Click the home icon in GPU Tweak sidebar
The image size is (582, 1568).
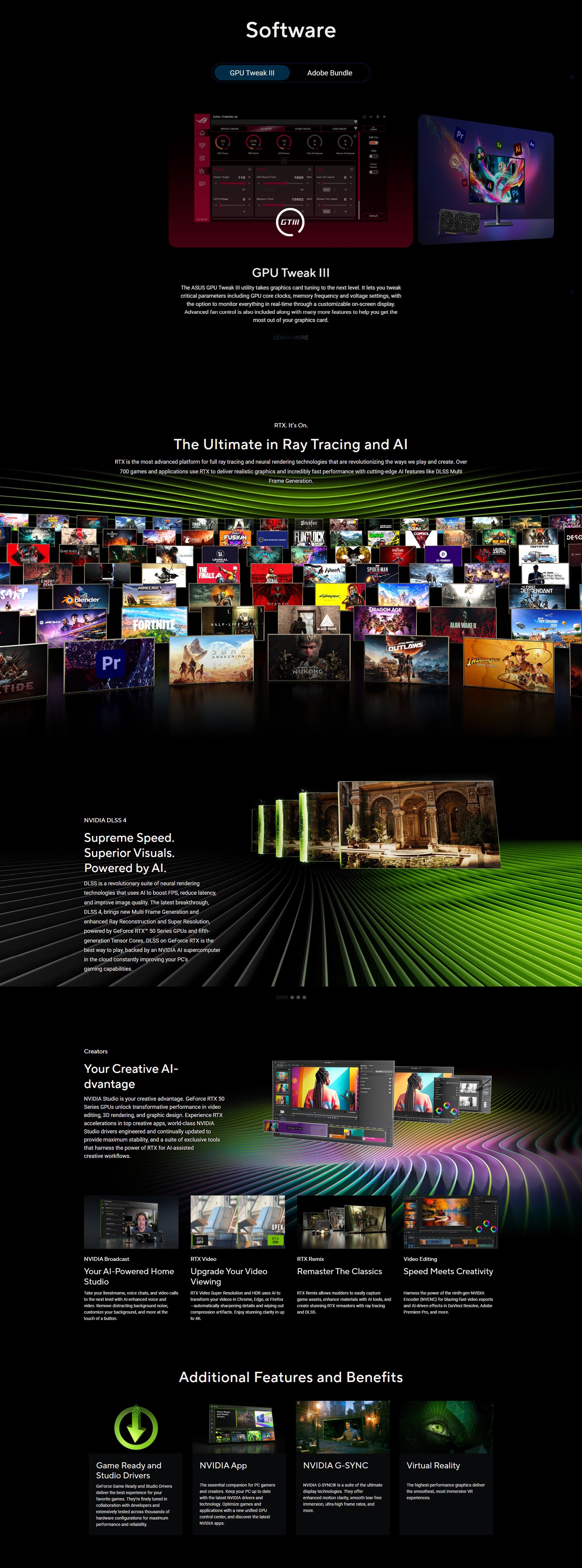(x=202, y=133)
